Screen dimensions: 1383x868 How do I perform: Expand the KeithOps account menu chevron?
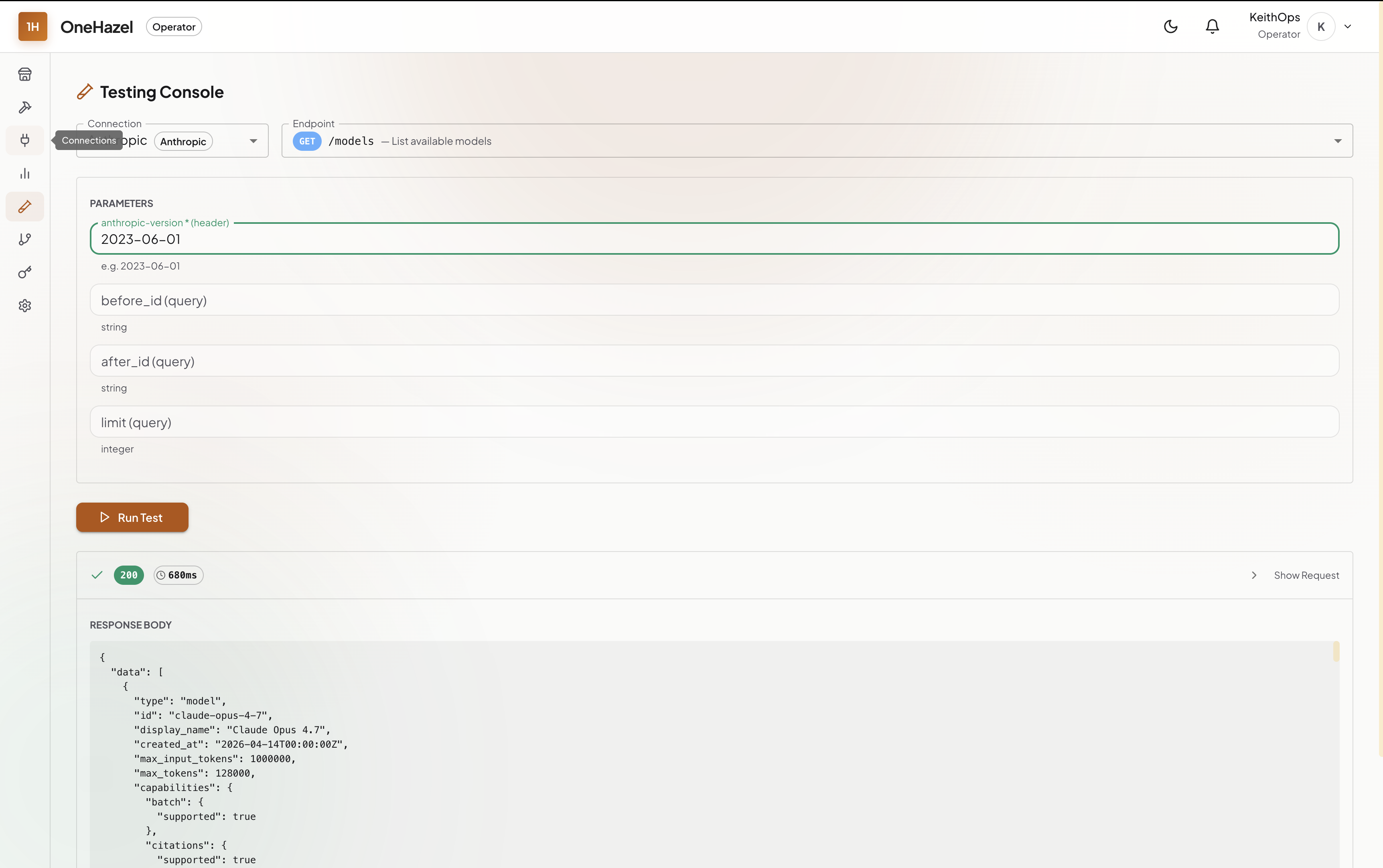click(1347, 26)
